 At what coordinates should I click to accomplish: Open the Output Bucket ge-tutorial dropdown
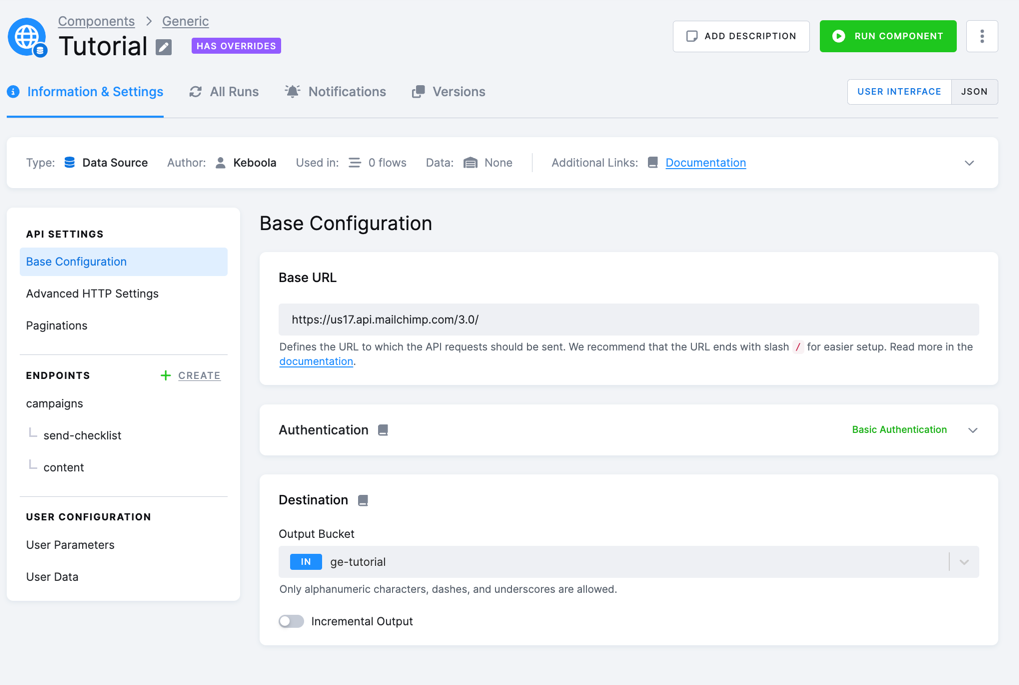click(x=628, y=562)
